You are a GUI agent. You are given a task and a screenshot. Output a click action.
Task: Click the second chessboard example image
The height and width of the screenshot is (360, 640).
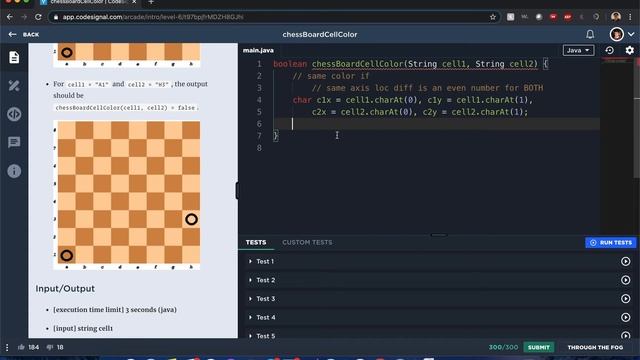click(127, 195)
